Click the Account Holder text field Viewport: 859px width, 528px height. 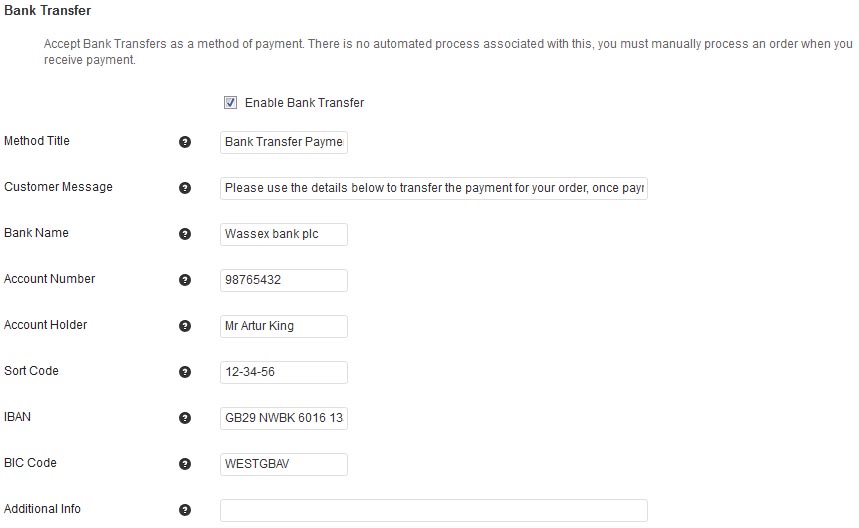click(284, 326)
